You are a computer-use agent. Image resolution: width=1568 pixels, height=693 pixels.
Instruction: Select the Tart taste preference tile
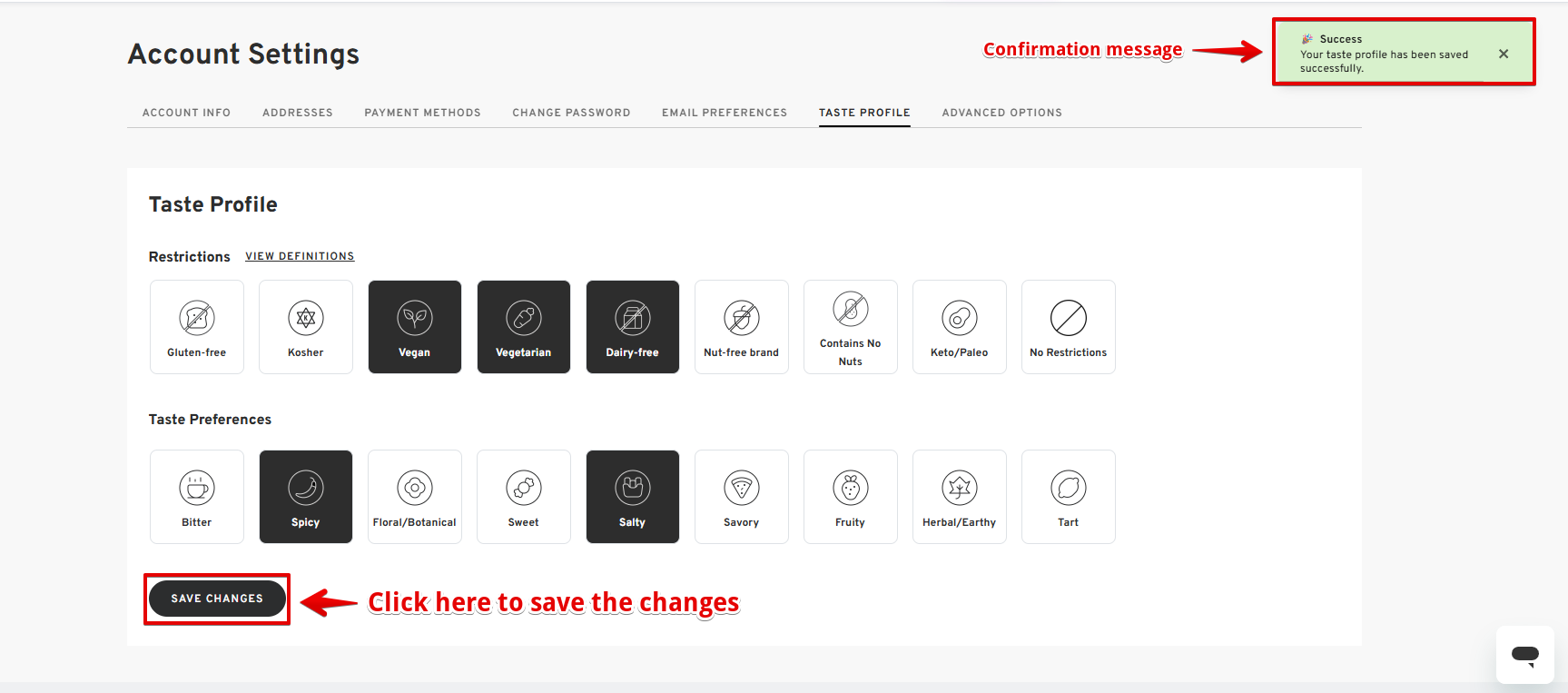click(1069, 497)
